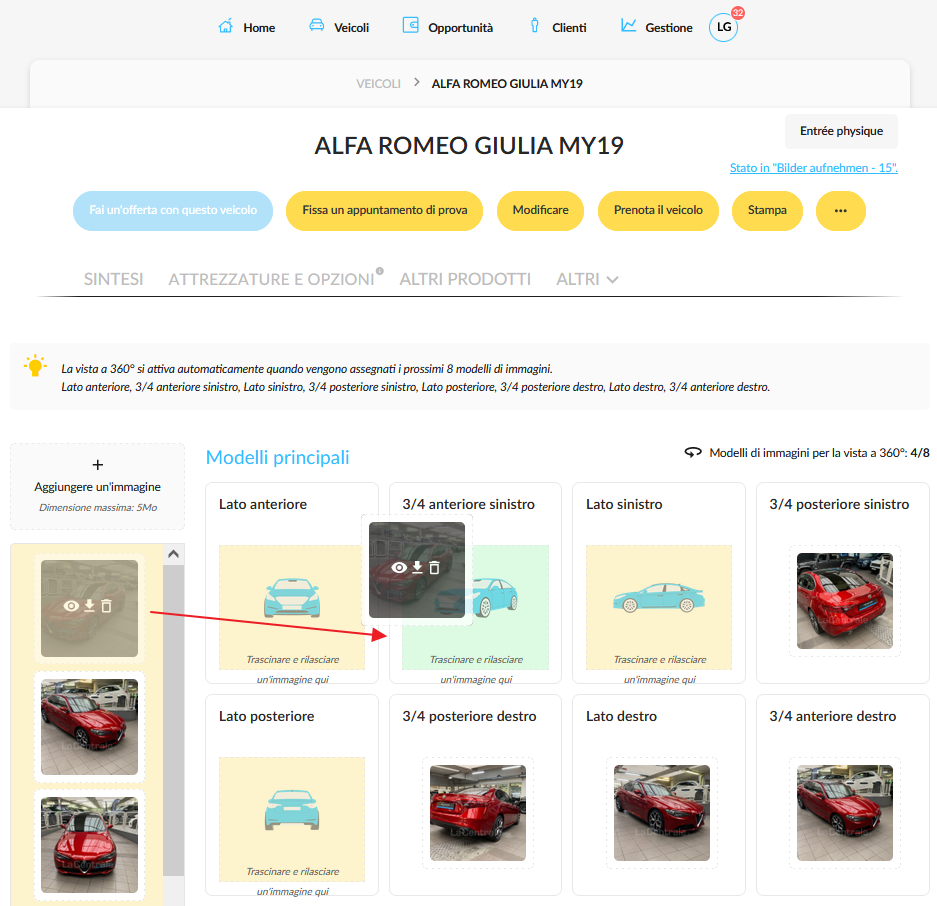Viewport: 937px width, 906px height.
Task: Click the side car silhouette in Lato sinistro
Action: [659, 598]
